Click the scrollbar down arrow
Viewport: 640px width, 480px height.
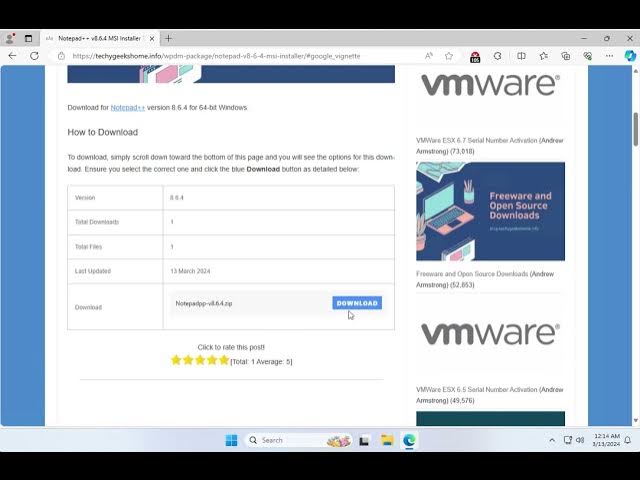coord(636,420)
